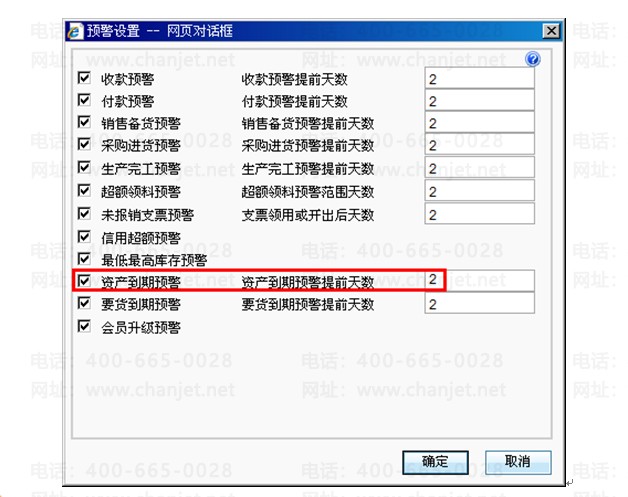Click the 取消 button to cancel
Image resolution: width=628 pixels, height=497 pixels.
coord(518,463)
